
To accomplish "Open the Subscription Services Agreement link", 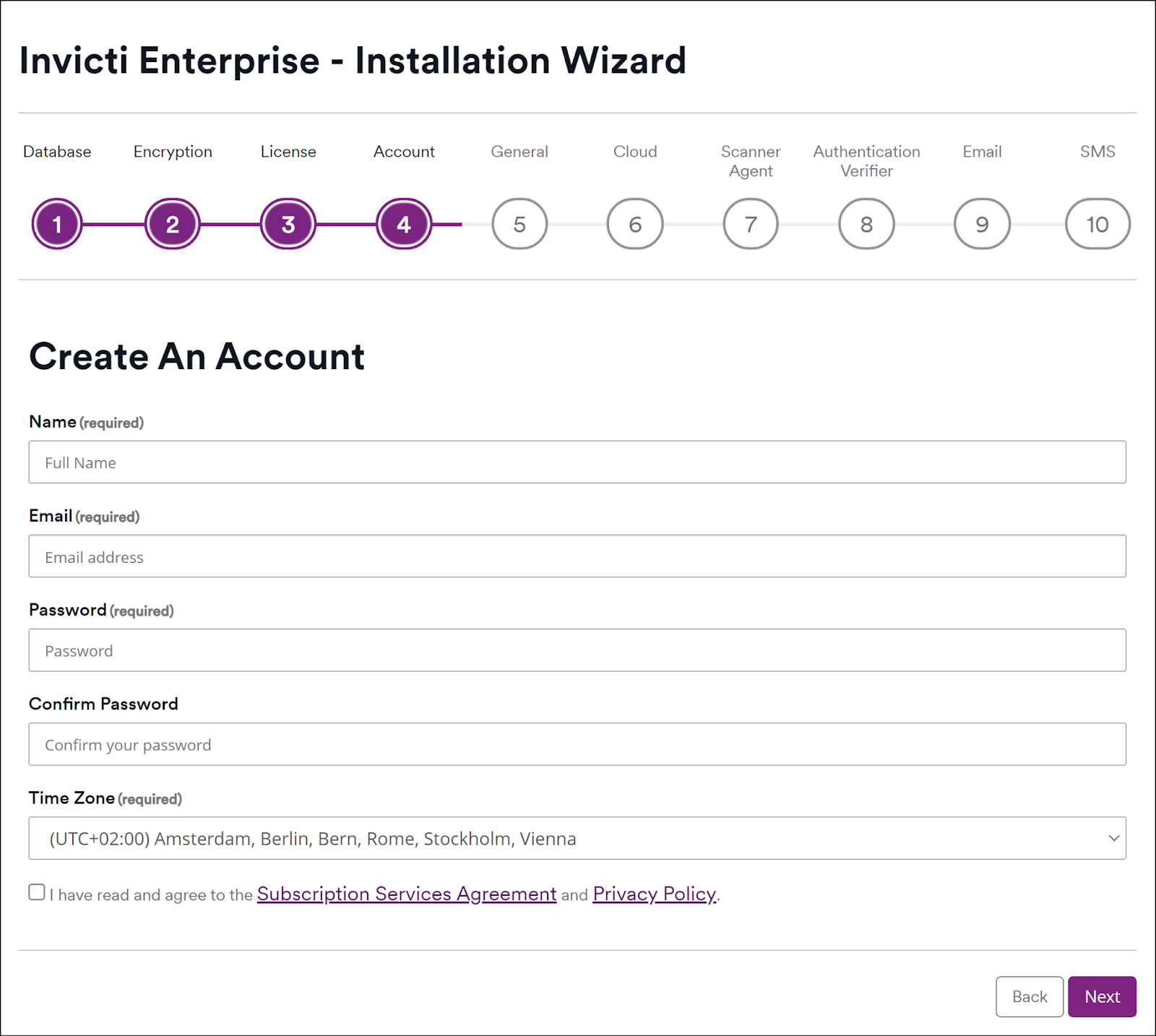I will click(x=406, y=894).
